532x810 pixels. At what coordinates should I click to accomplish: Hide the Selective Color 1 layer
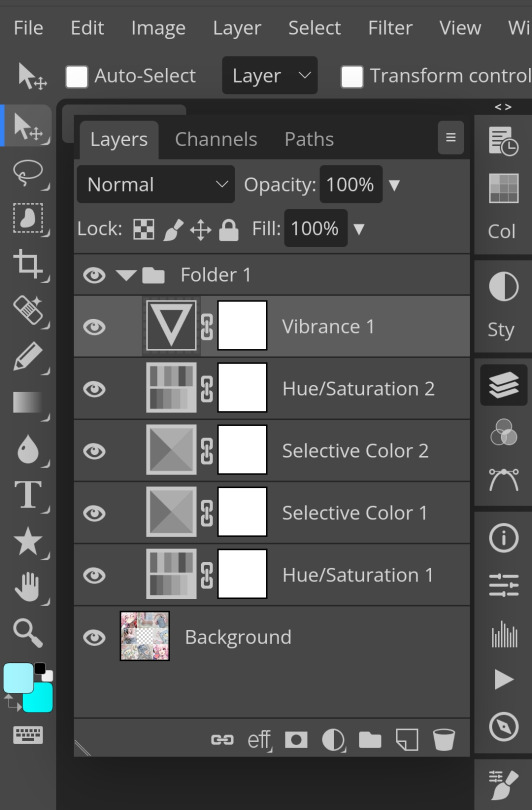pos(94,513)
